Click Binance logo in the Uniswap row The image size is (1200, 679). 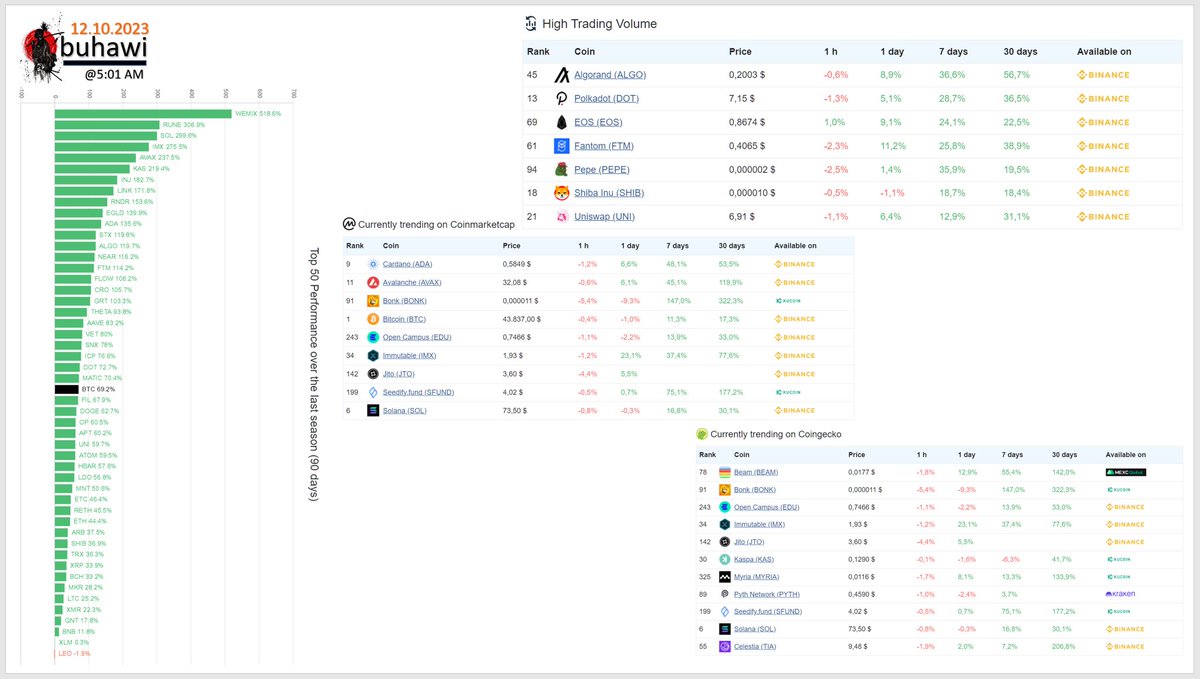click(x=1103, y=217)
